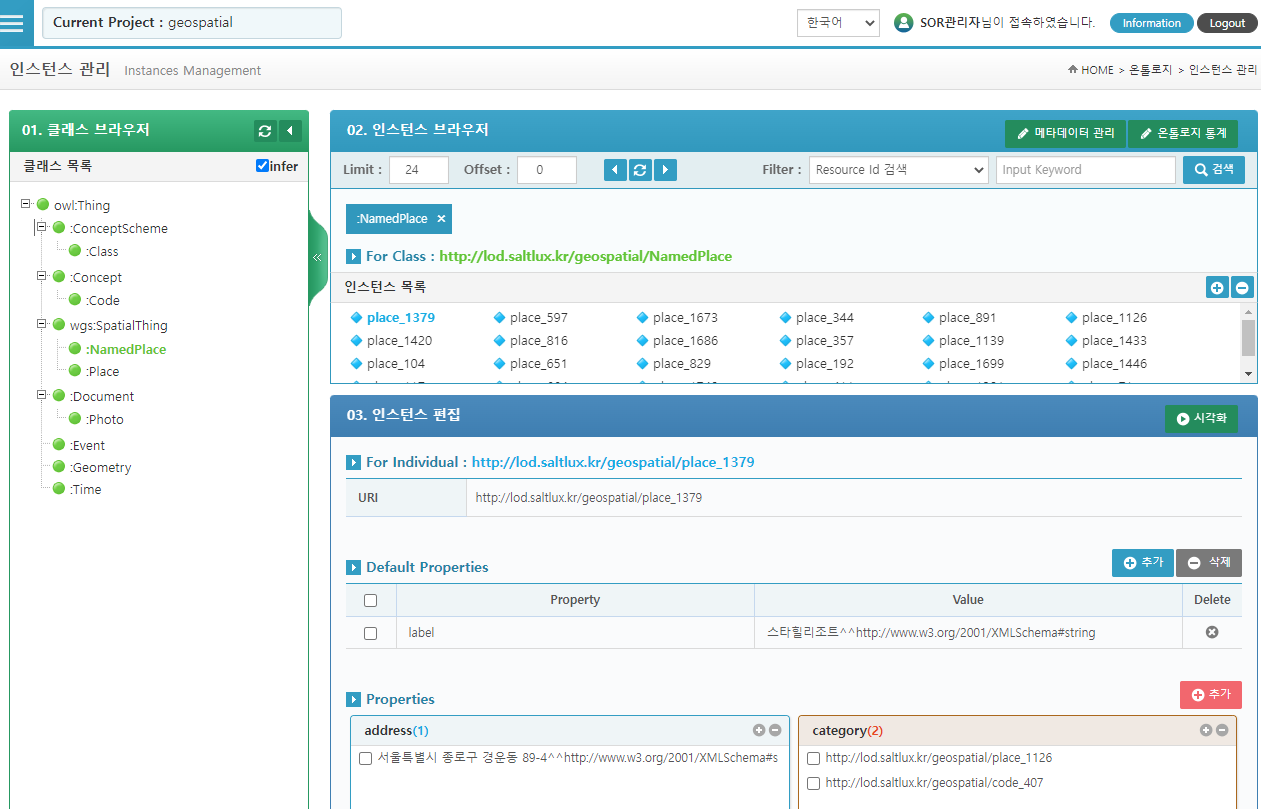
Task: Refresh the class browser tree
Action: 265,131
